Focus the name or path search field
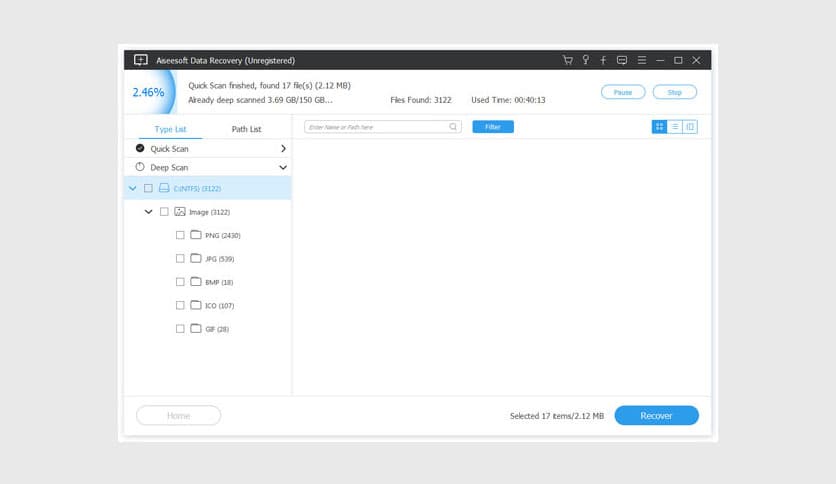Viewport: 836px width, 484px height. point(383,127)
